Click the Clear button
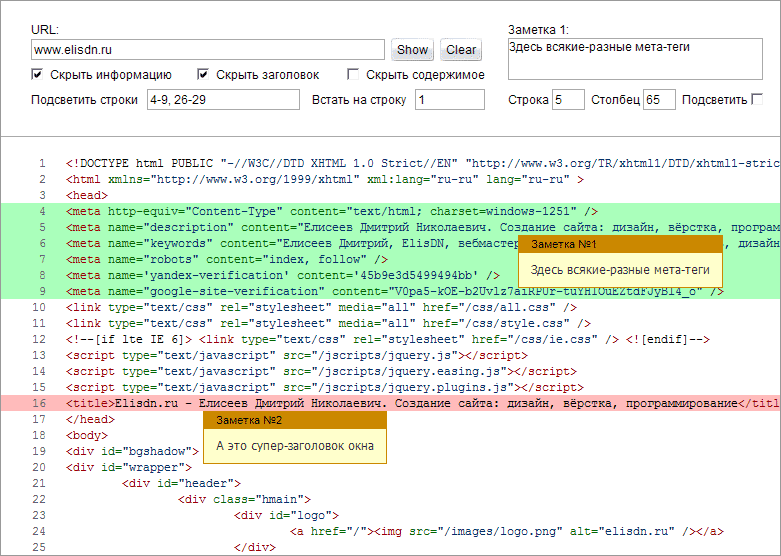Image resolution: width=781 pixels, height=556 pixels. point(461,50)
